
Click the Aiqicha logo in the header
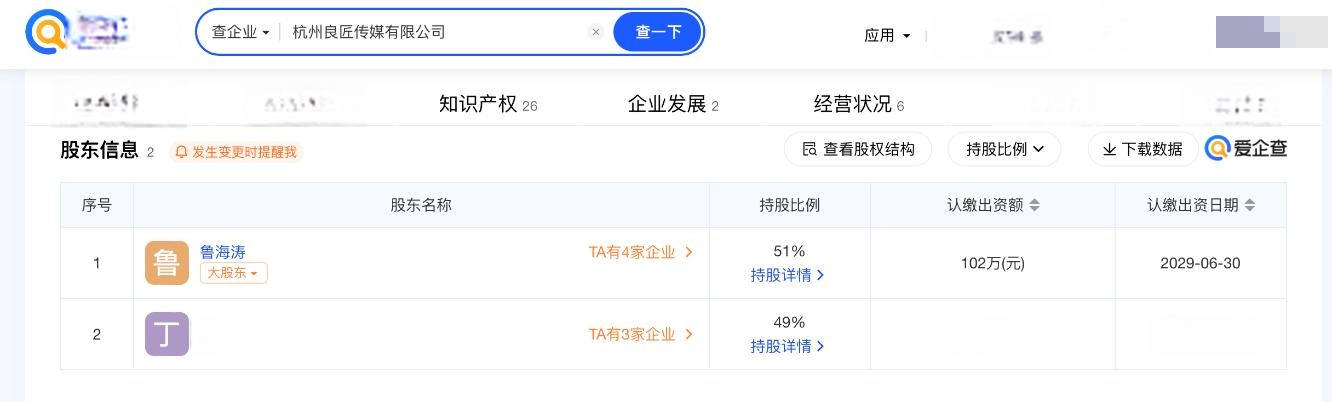[46, 33]
